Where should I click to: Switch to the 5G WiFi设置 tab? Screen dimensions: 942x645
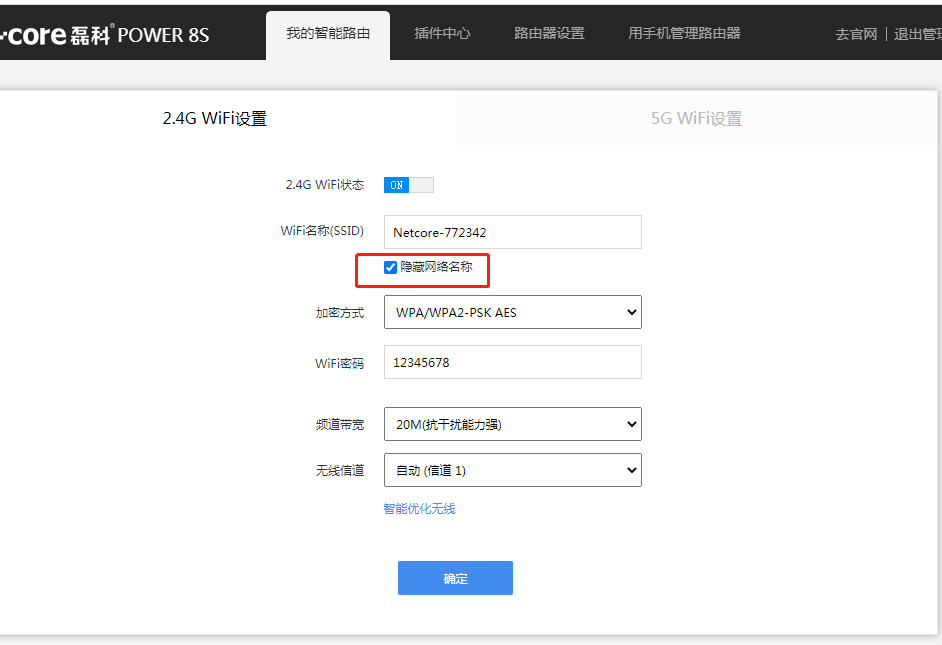(698, 117)
